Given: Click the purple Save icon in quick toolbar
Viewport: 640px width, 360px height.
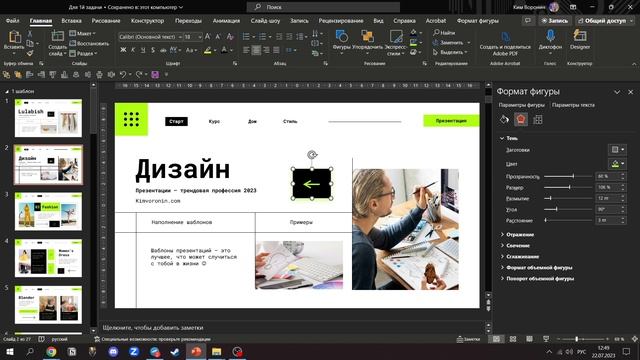Looking at the screenshot, I should click(155, 75).
